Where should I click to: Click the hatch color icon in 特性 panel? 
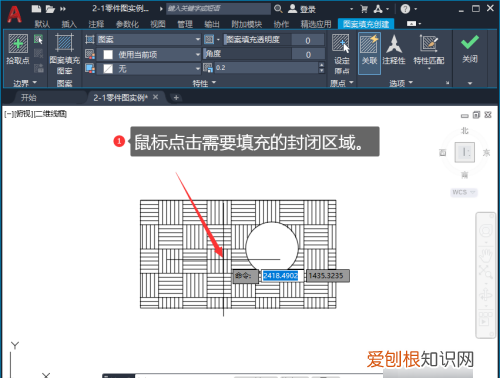point(90,54)
